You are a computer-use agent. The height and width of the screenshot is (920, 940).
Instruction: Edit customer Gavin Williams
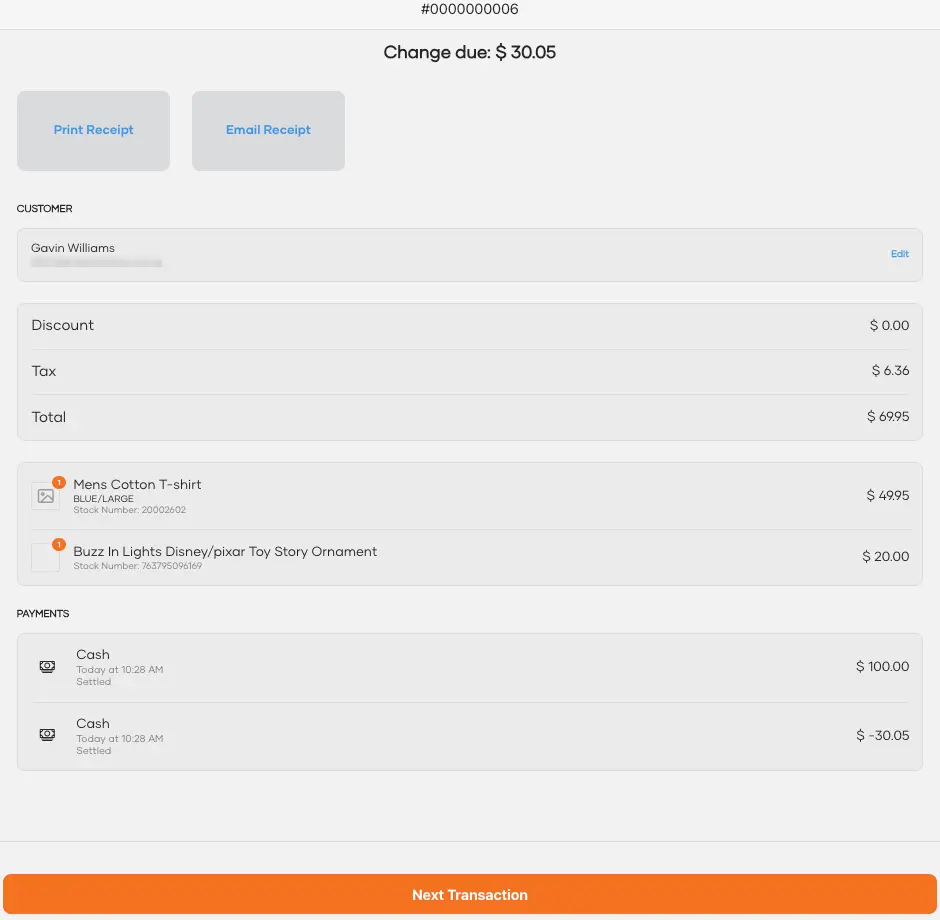(899, 254)
